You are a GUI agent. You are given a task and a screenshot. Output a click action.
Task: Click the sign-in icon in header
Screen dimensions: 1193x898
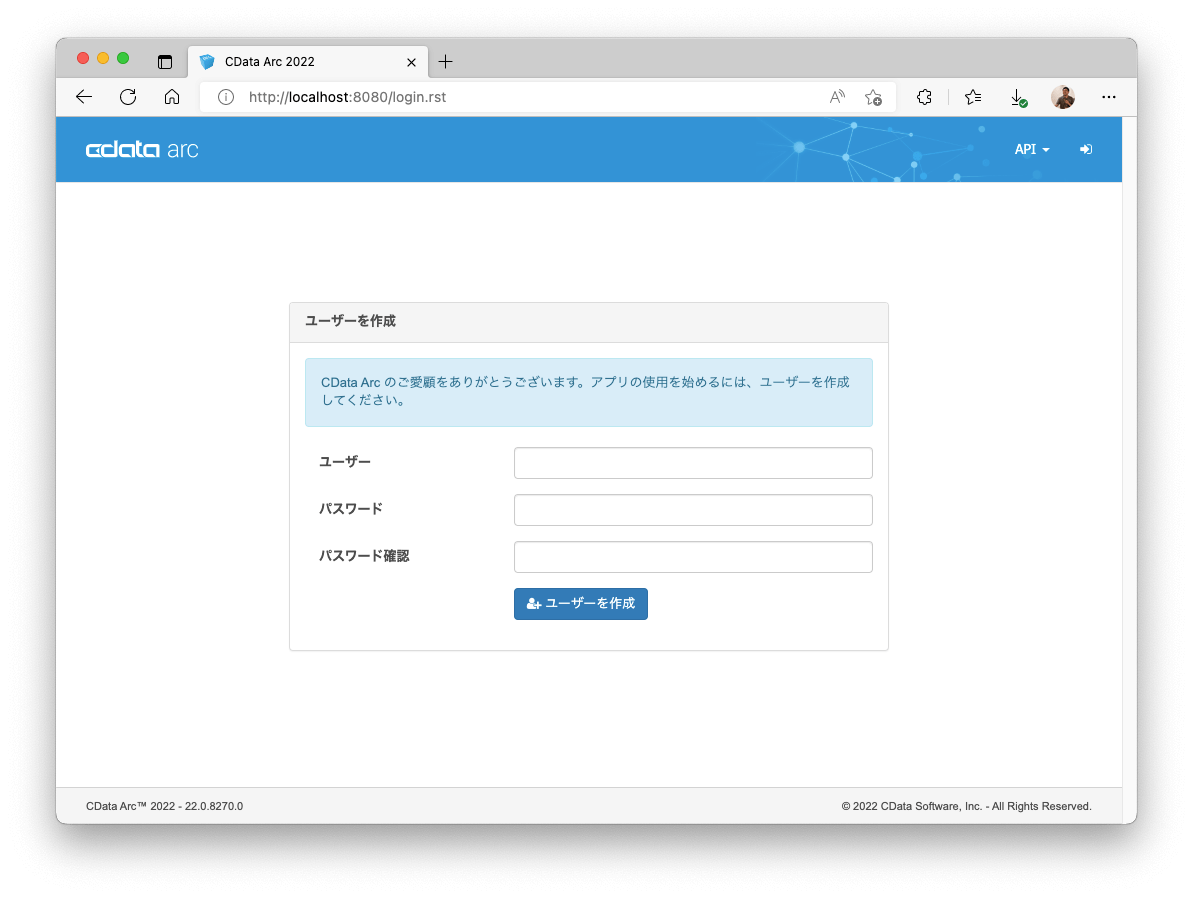tap(1086, 149)
